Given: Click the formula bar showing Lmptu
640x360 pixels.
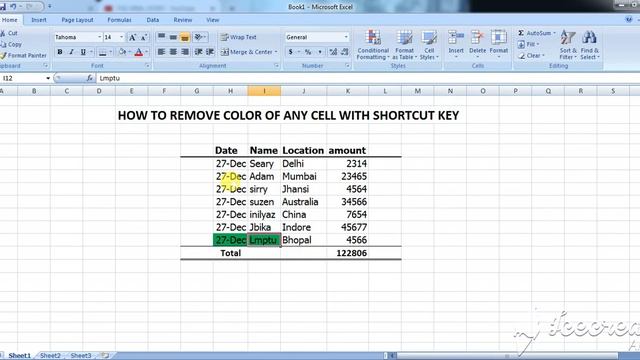Looking at the screenshot, I should (x=367, y=78).
